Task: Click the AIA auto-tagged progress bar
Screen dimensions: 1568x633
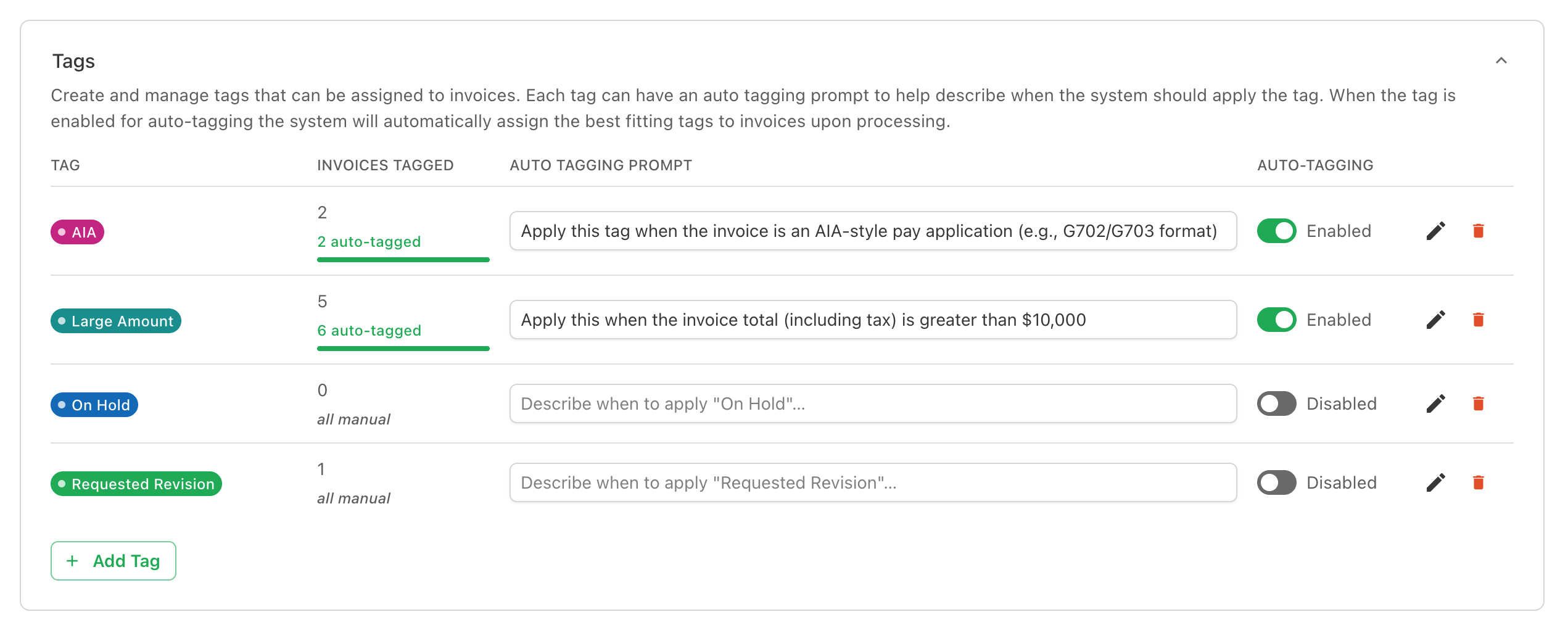Action: 403,260
